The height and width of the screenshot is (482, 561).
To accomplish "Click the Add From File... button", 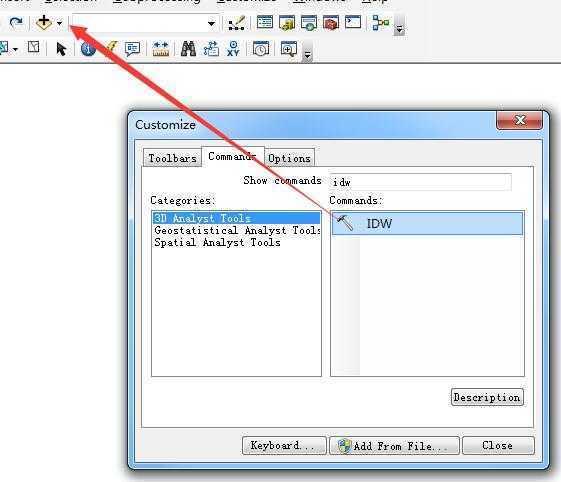I will 394,446.
